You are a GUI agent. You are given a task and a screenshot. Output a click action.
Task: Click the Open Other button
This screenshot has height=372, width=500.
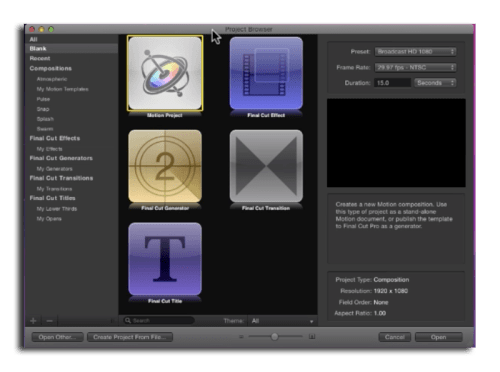coord(57,337)
